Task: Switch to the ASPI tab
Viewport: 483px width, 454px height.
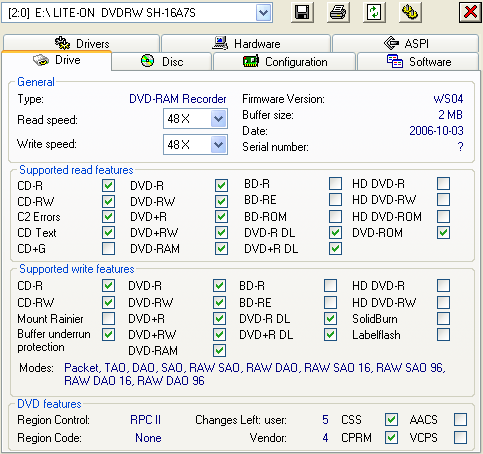Action: 406,43
